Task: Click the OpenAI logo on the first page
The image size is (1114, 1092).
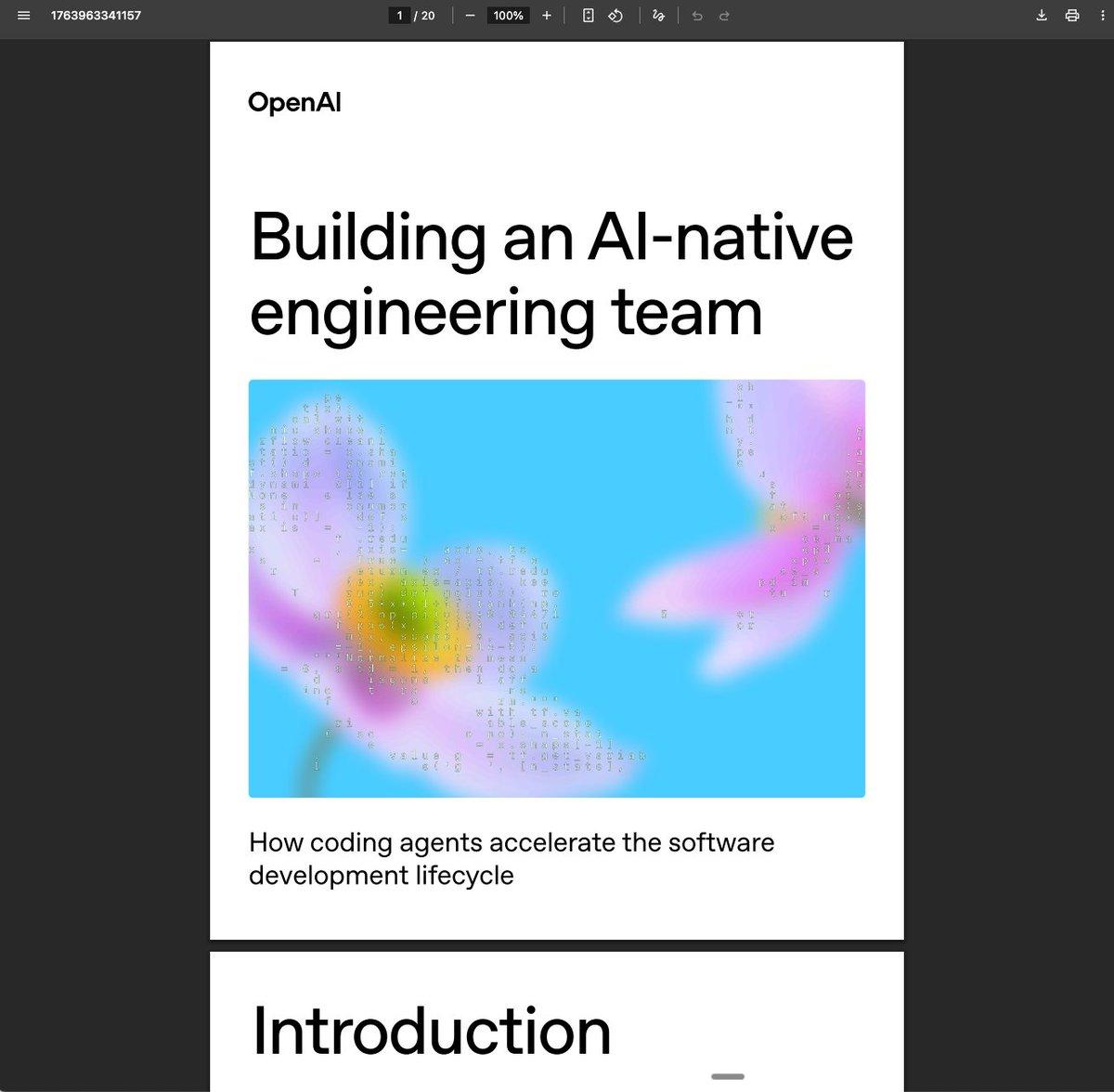Action: click(x=294, y=102)
